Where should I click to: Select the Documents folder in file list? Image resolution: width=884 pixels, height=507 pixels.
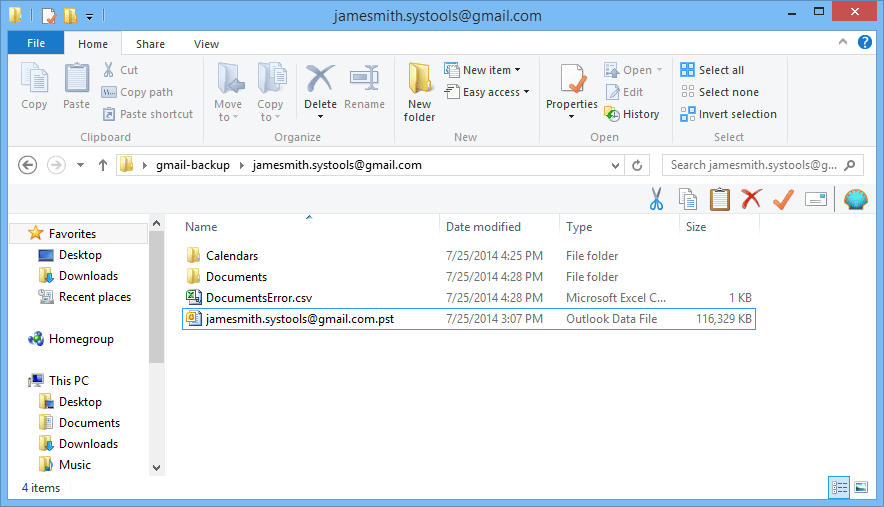pos(469,277)
